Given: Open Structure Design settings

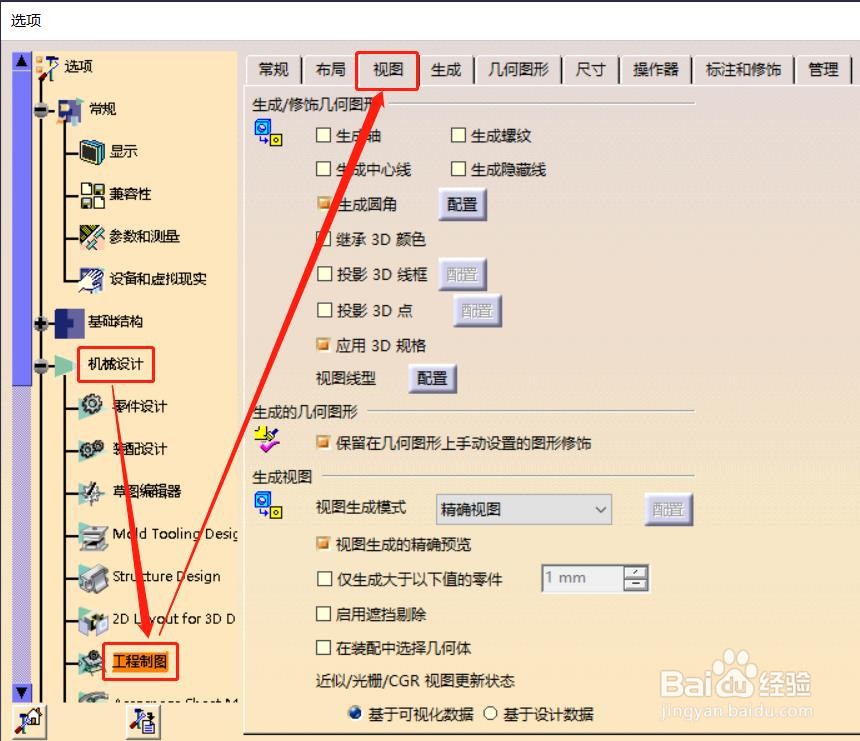Looking at the screenshot, I should pyautogui.click(x=150, y=577).
